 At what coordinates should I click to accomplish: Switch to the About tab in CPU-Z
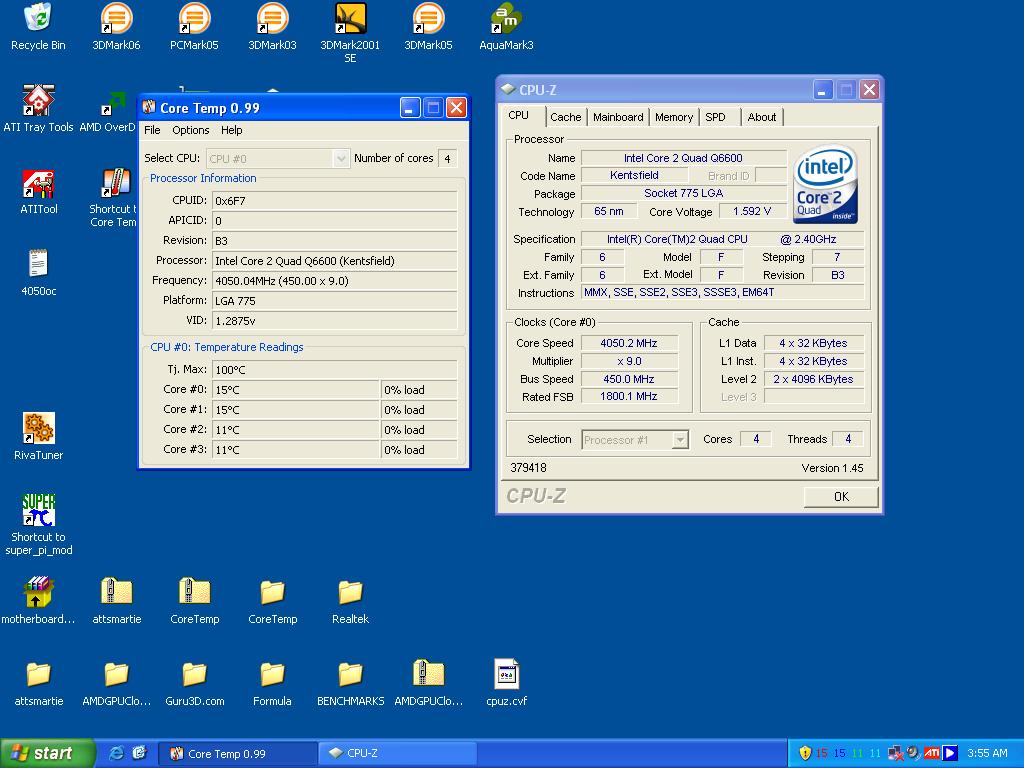[761, 117]
